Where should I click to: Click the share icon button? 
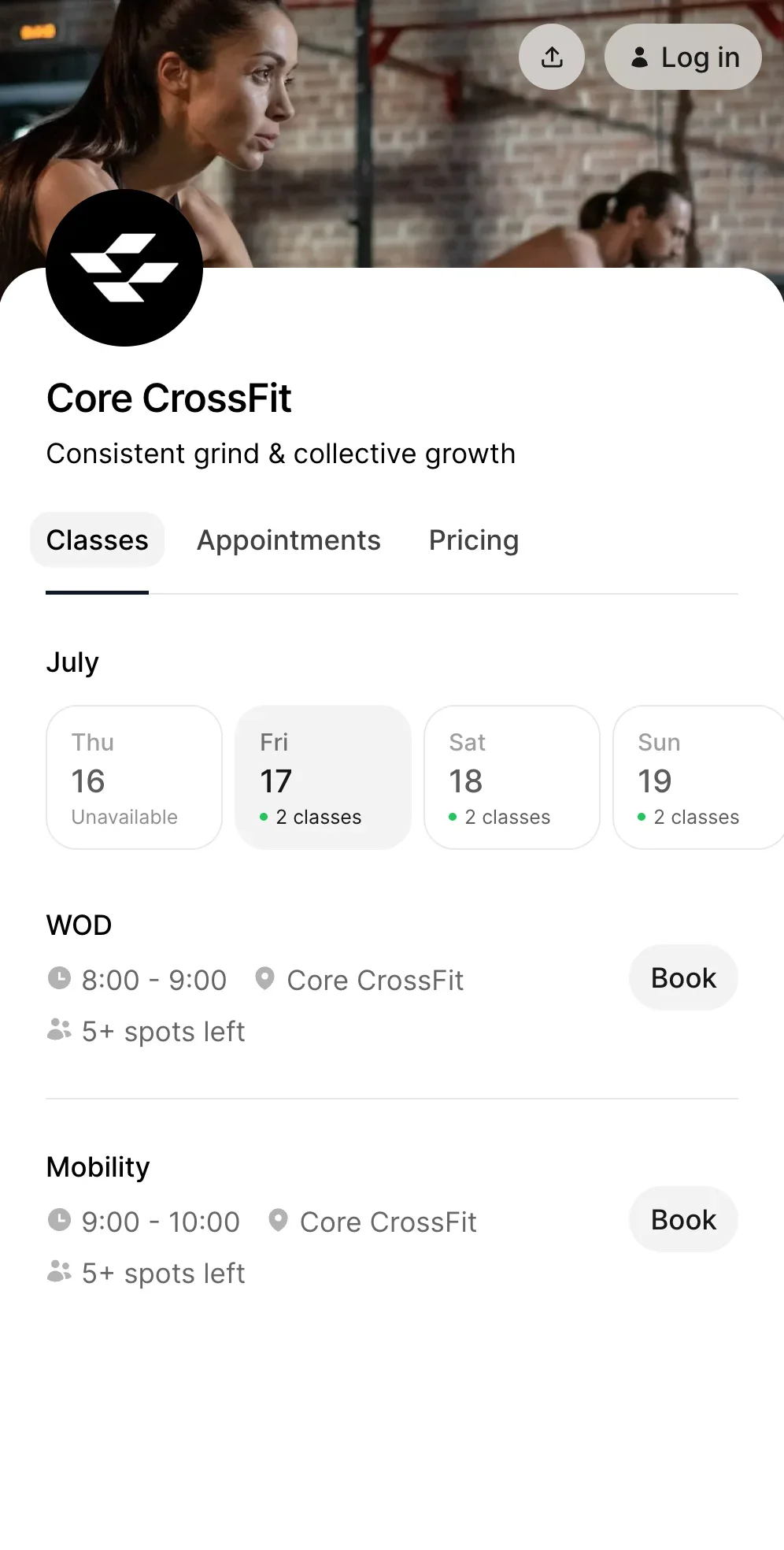(552, 57)
